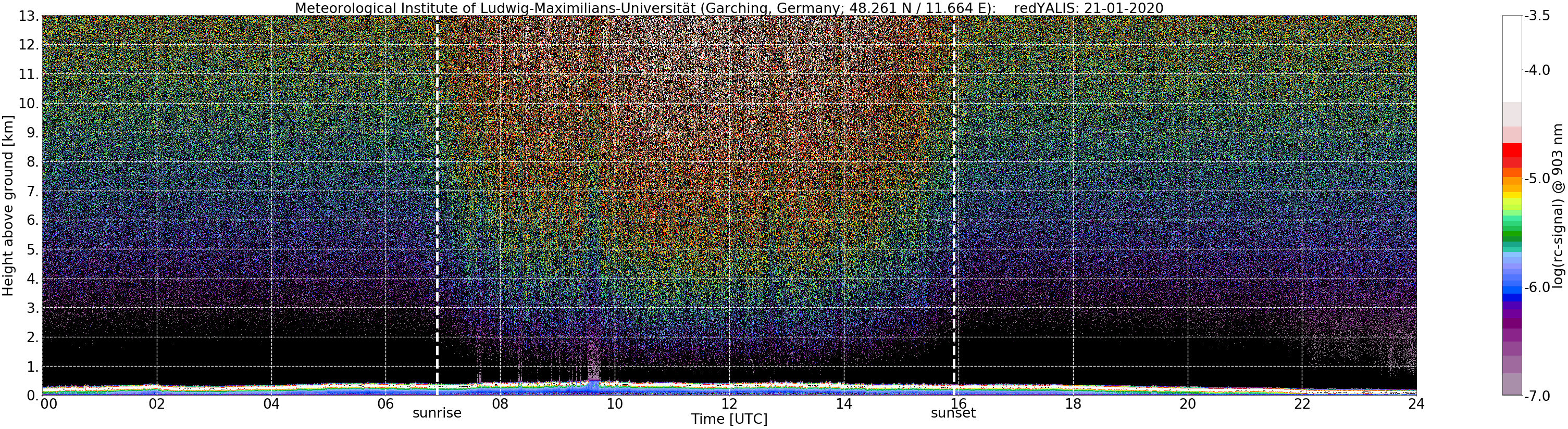Click the y-axis tick label '4.'

coord(33,279)
